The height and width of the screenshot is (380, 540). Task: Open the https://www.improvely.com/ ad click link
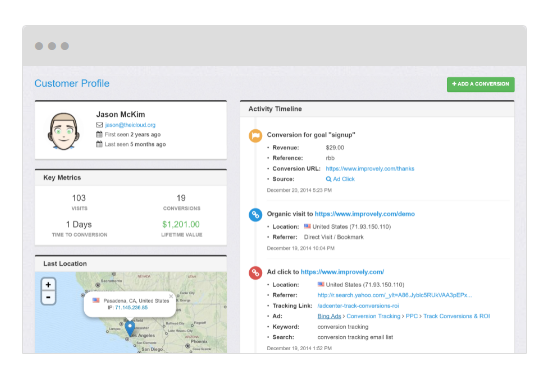[342, 272]
